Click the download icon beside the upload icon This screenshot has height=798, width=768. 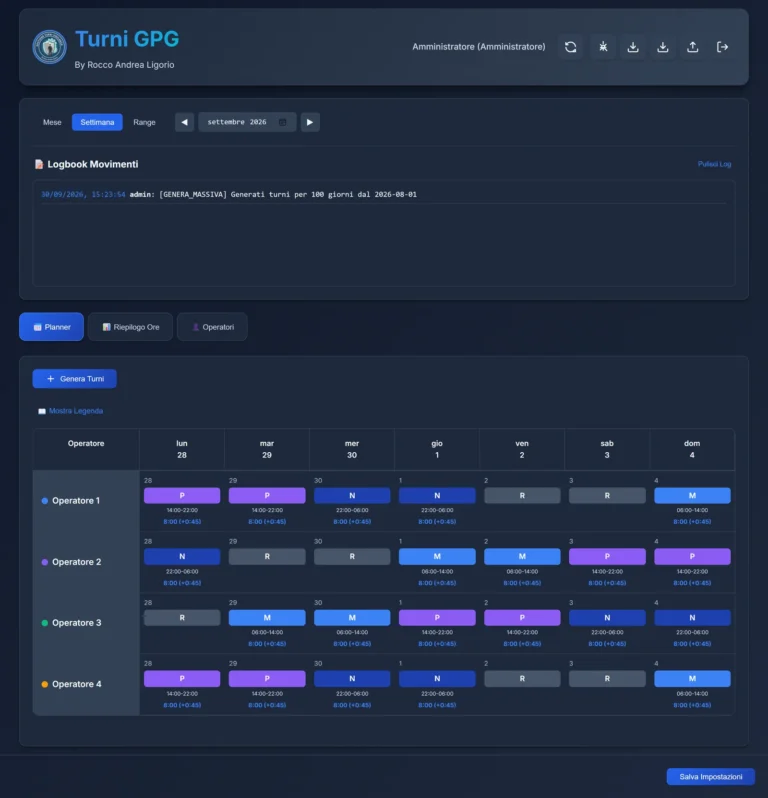[x=663, y=47]
